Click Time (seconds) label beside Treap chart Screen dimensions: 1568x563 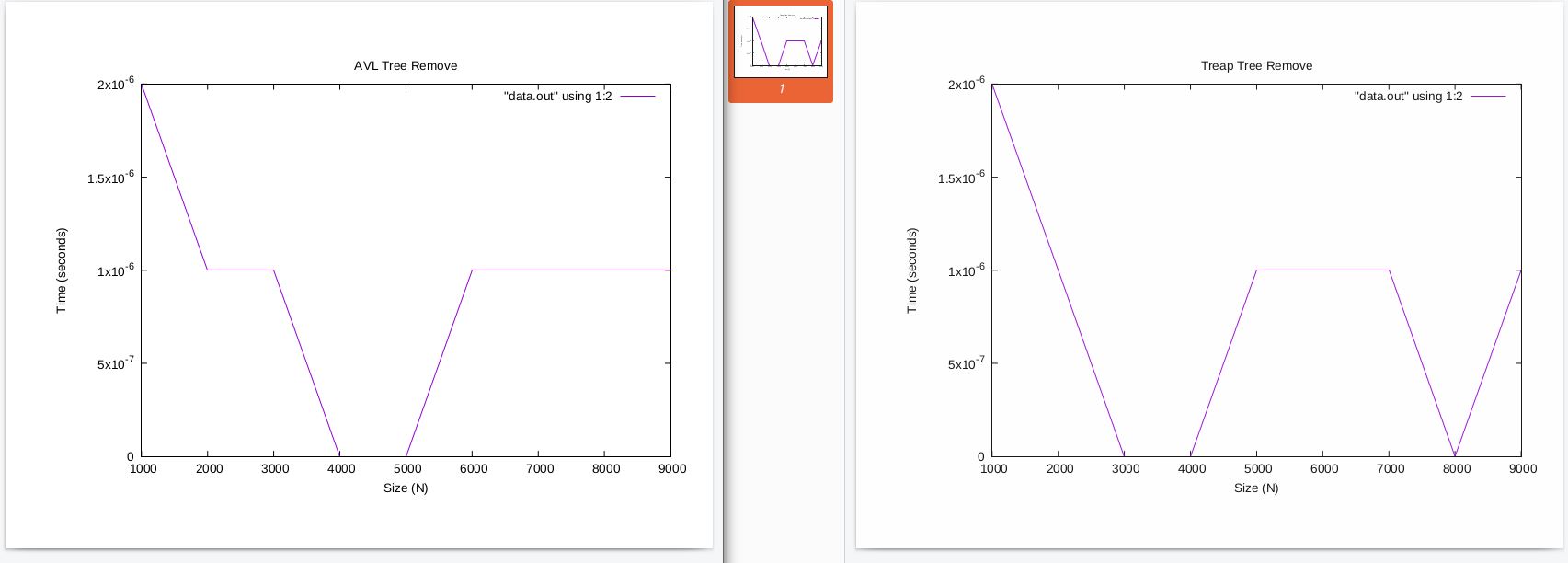tap(912, 270)
